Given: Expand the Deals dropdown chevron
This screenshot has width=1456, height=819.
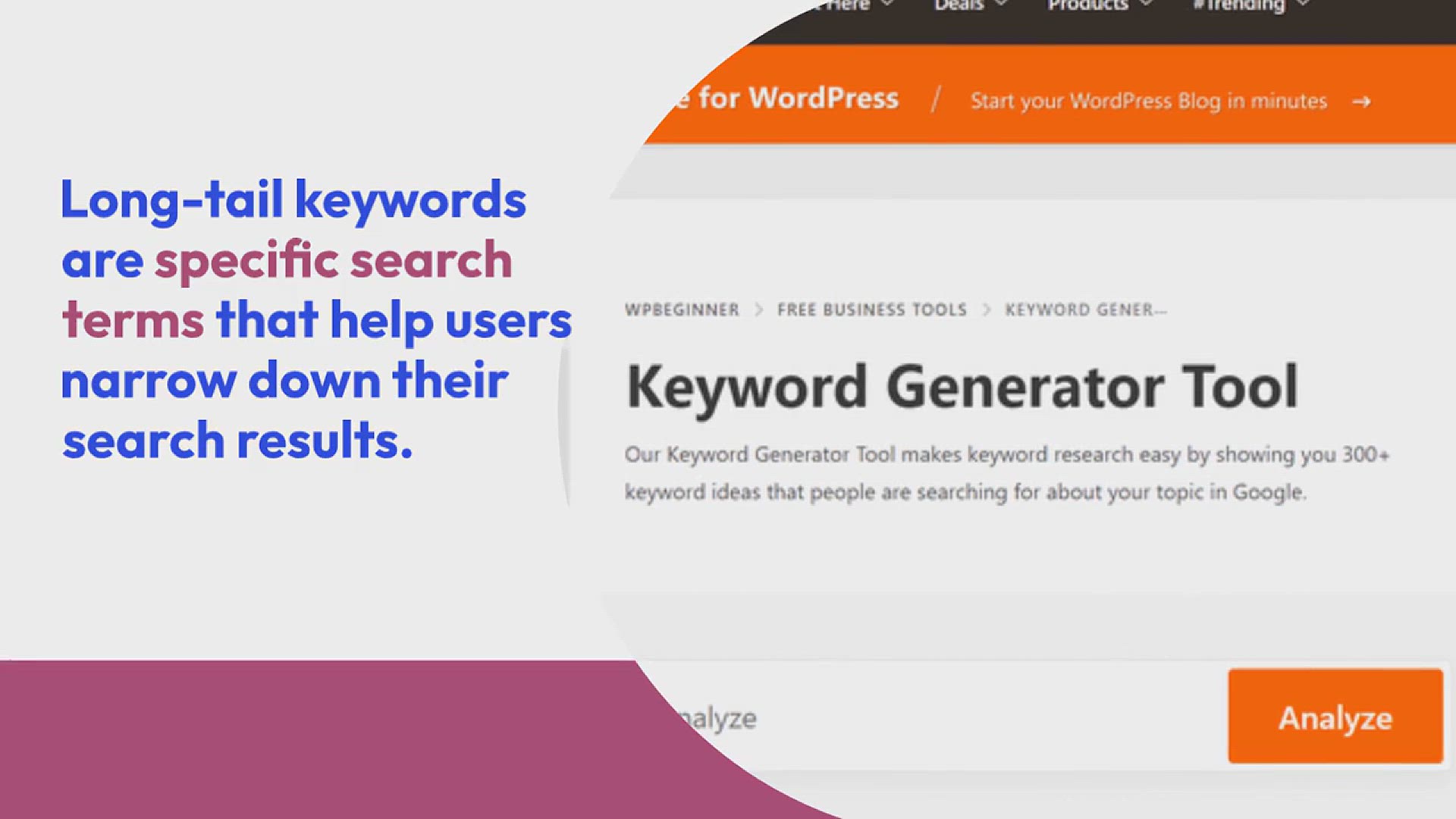Looking at the screenshot, I should 1001,5.
